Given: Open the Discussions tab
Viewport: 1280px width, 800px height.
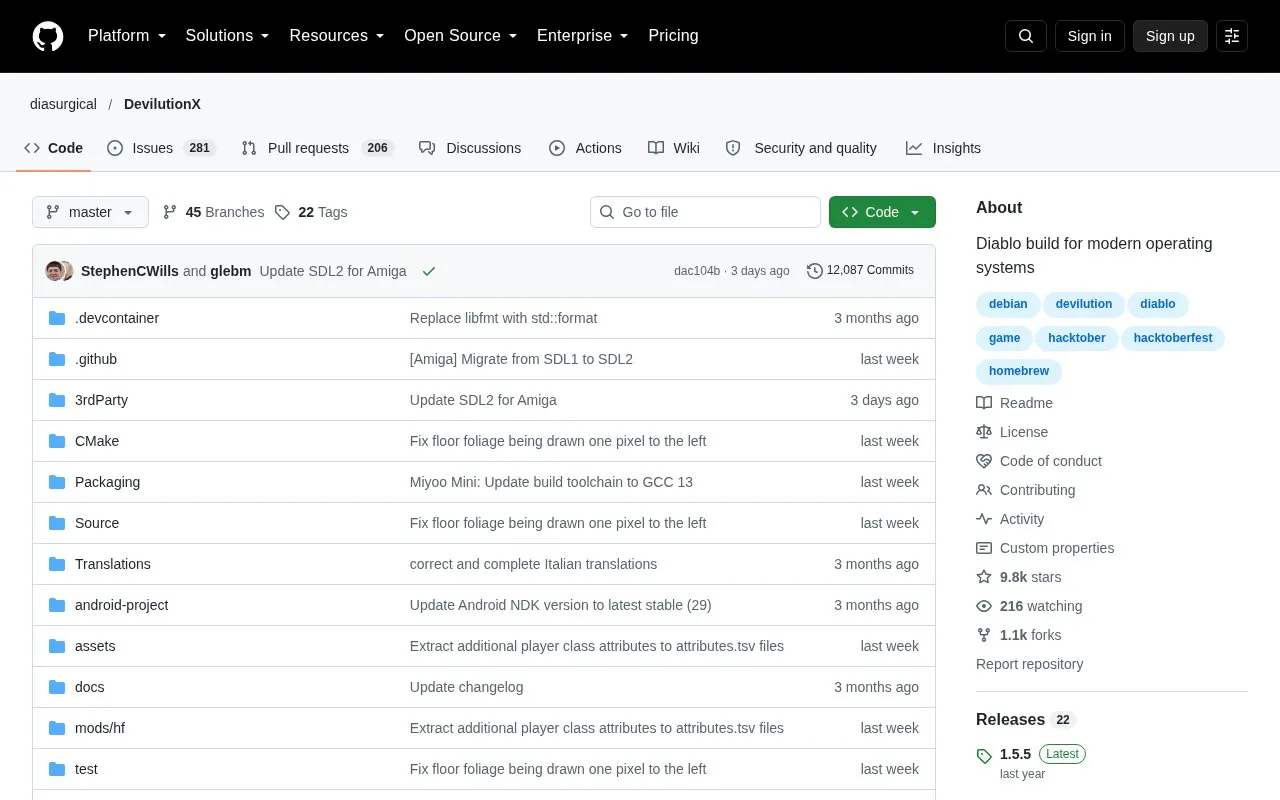Looking at the screenshot, I should point(470,148).
